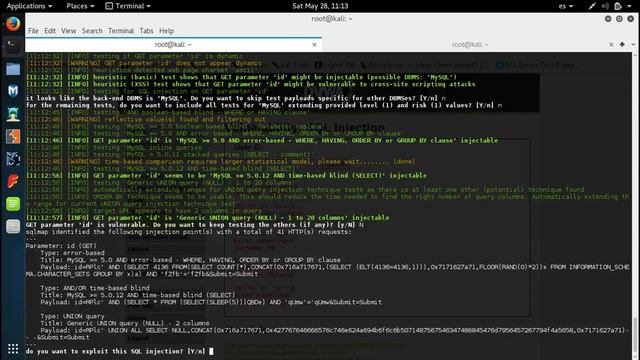Maximize the terminal window
The image size is (640, 360).
click(619, 19)
